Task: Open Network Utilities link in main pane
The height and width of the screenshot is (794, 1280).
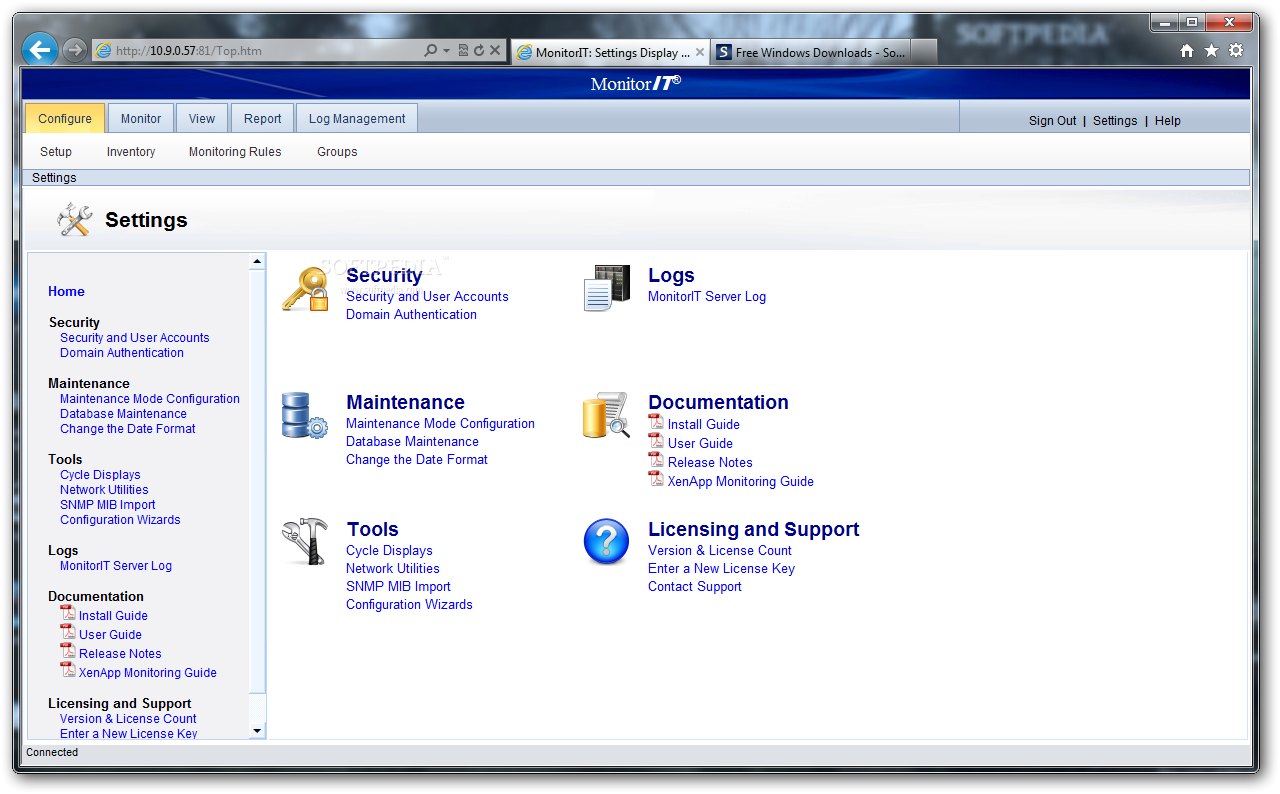Action: pos(393,568)
